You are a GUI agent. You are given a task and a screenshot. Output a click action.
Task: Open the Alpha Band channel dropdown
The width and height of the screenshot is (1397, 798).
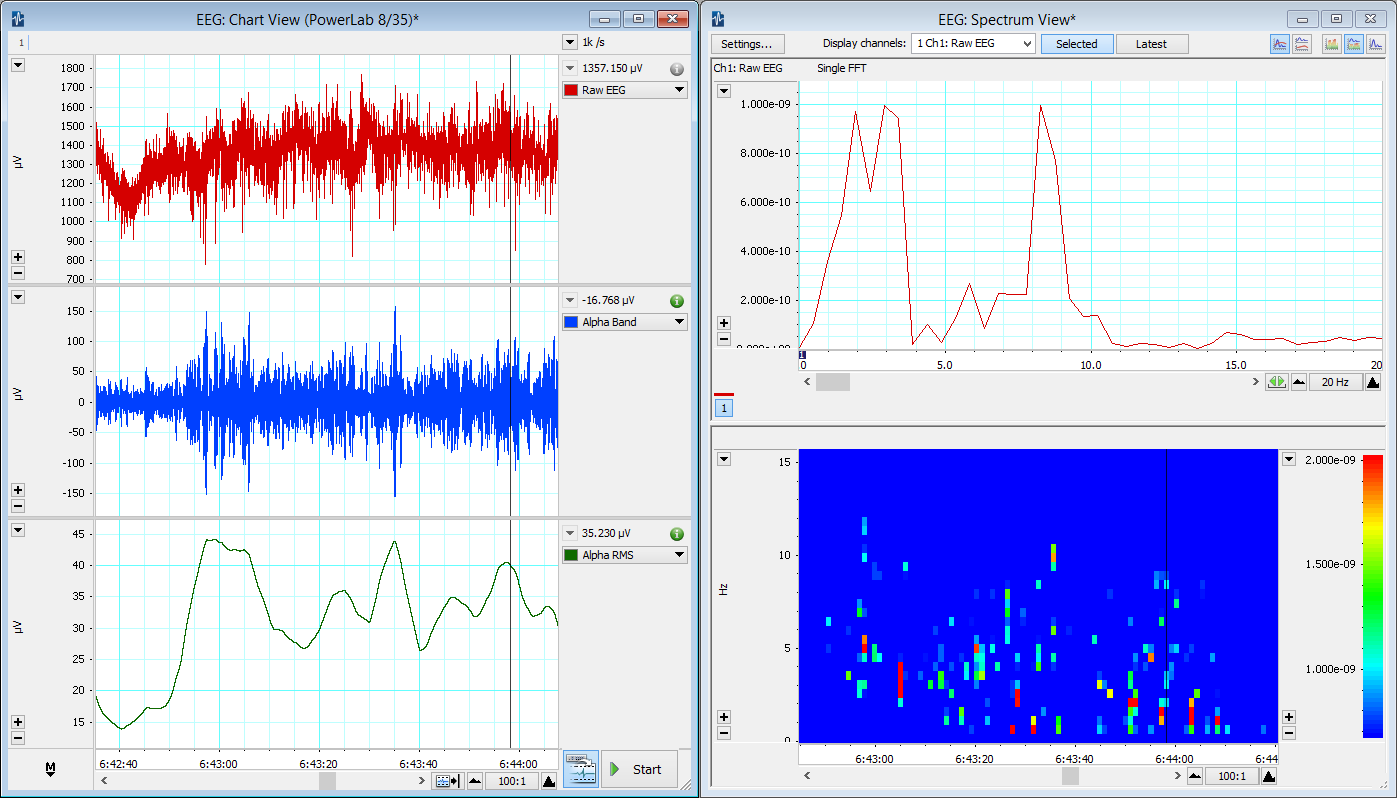click(x=624, y=321)
